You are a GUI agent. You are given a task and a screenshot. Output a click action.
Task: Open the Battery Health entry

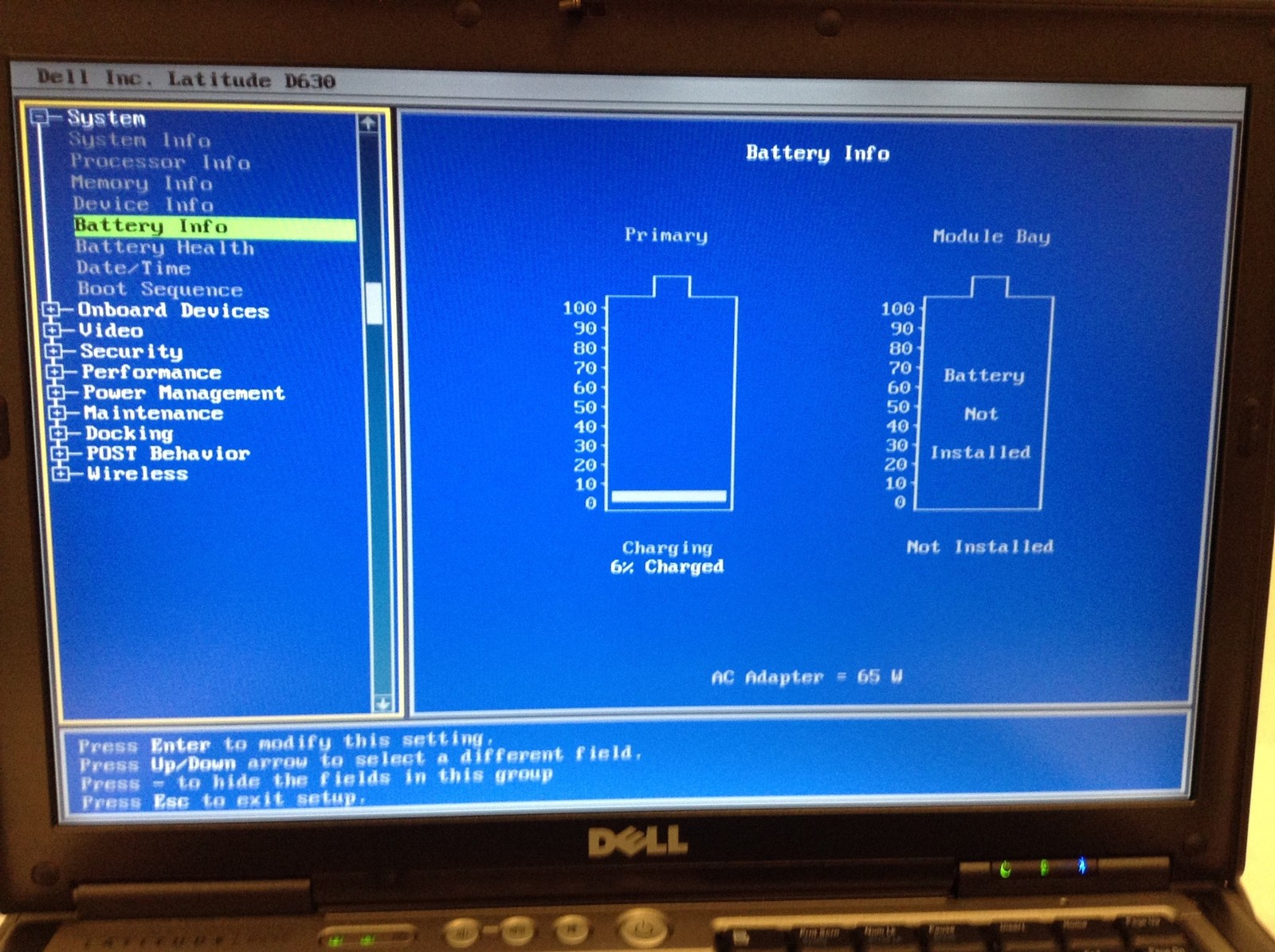tap(165, 248)
